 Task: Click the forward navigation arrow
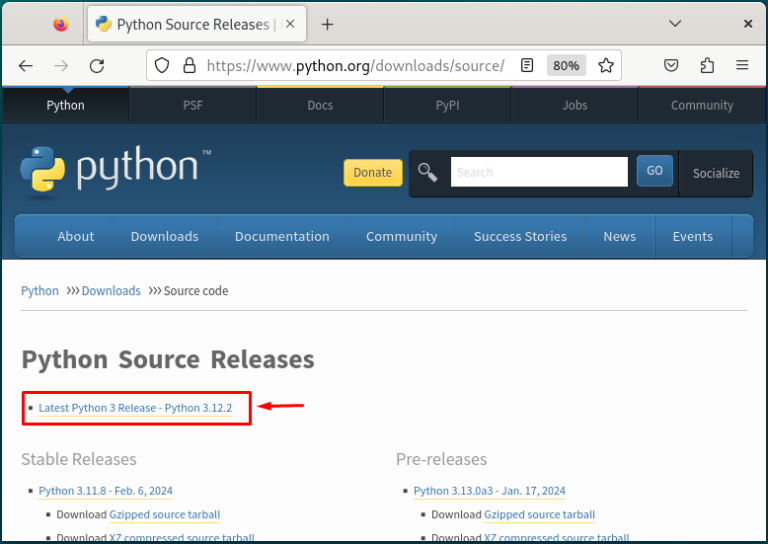tap(61, 66)
